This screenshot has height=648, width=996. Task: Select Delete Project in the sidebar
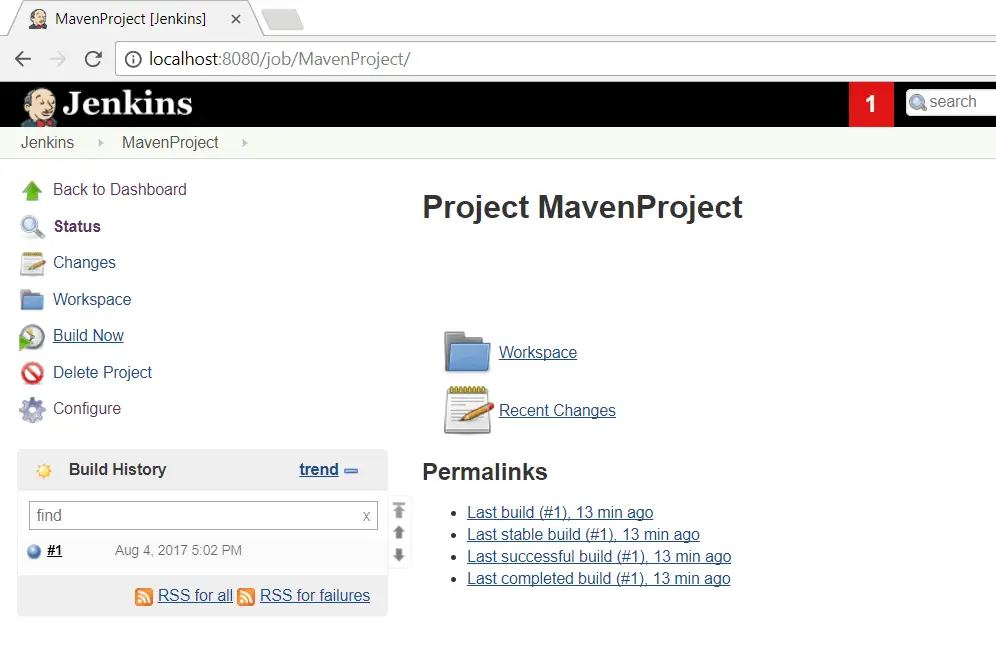pos(102,373)
